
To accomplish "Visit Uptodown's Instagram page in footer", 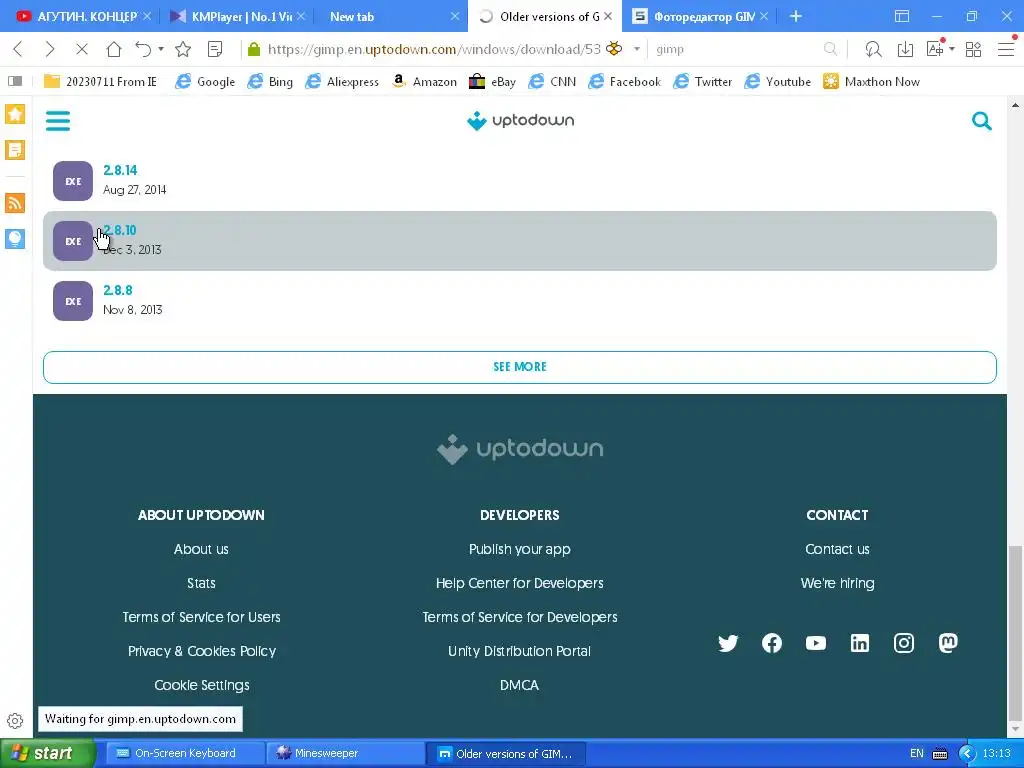I will click(x=904, y=643).
